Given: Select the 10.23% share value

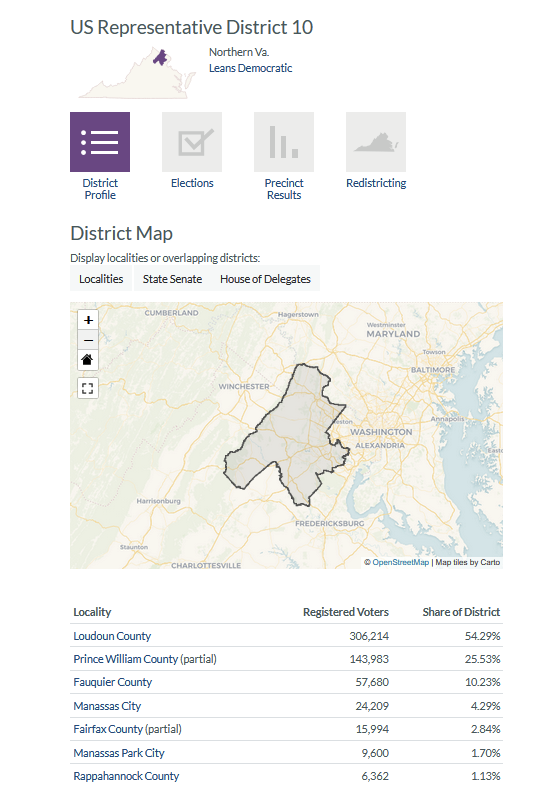Looking at the screenshot, I should coord(483,682).
